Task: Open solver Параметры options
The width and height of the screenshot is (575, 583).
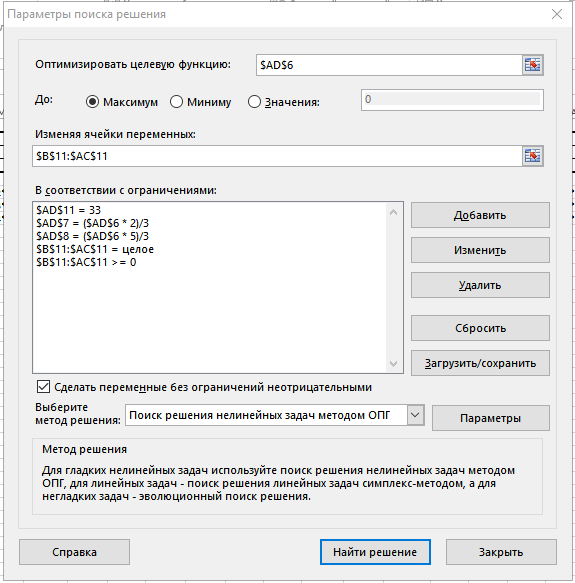Action: pyautogui.click(x=491, y=418)
